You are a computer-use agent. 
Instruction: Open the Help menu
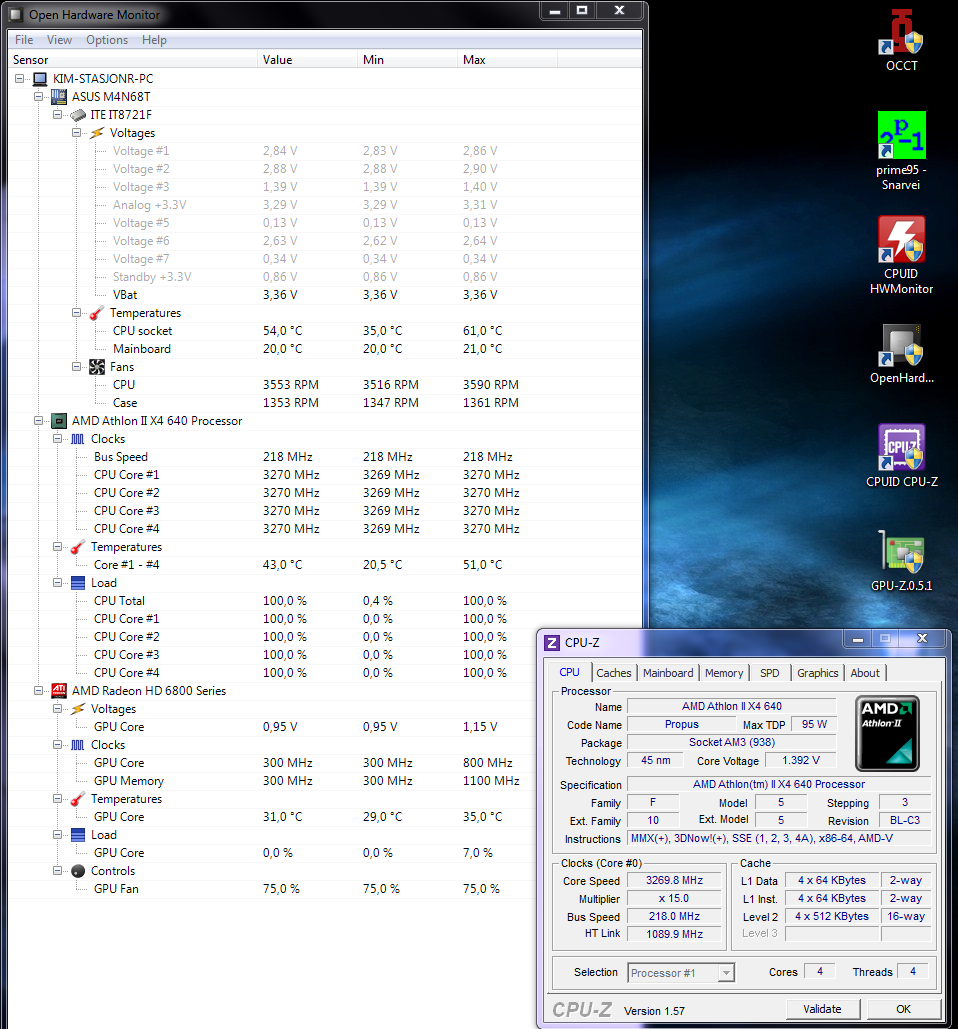tap(154, 40)
